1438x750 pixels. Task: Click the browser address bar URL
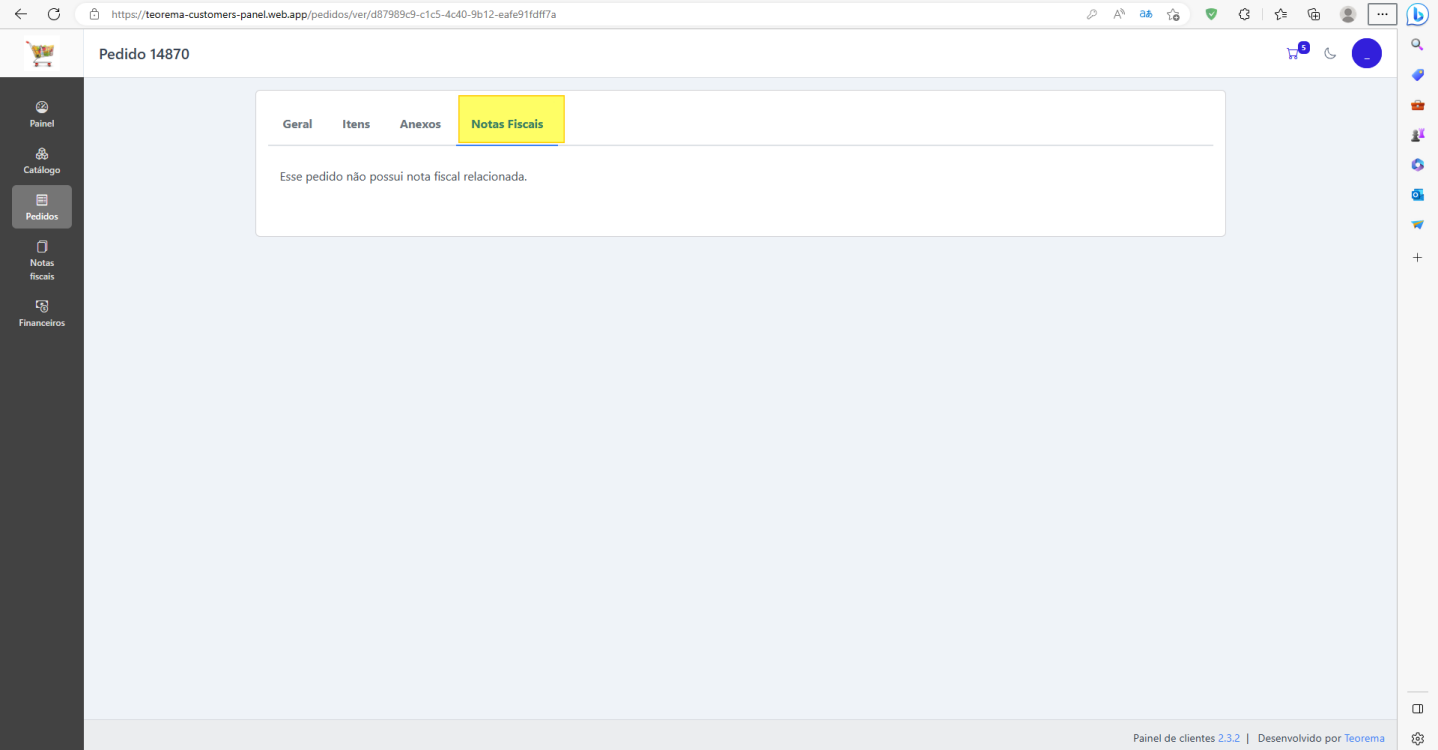(333, 15)
